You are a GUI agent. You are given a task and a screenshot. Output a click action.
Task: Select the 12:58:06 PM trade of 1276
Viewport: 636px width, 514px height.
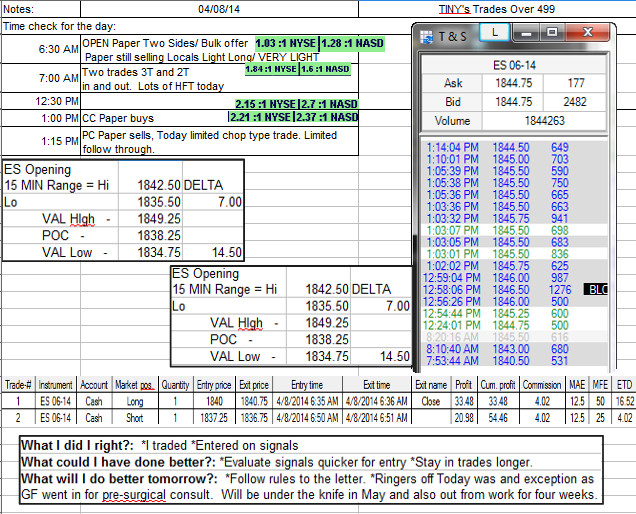(x=514, y=290)
